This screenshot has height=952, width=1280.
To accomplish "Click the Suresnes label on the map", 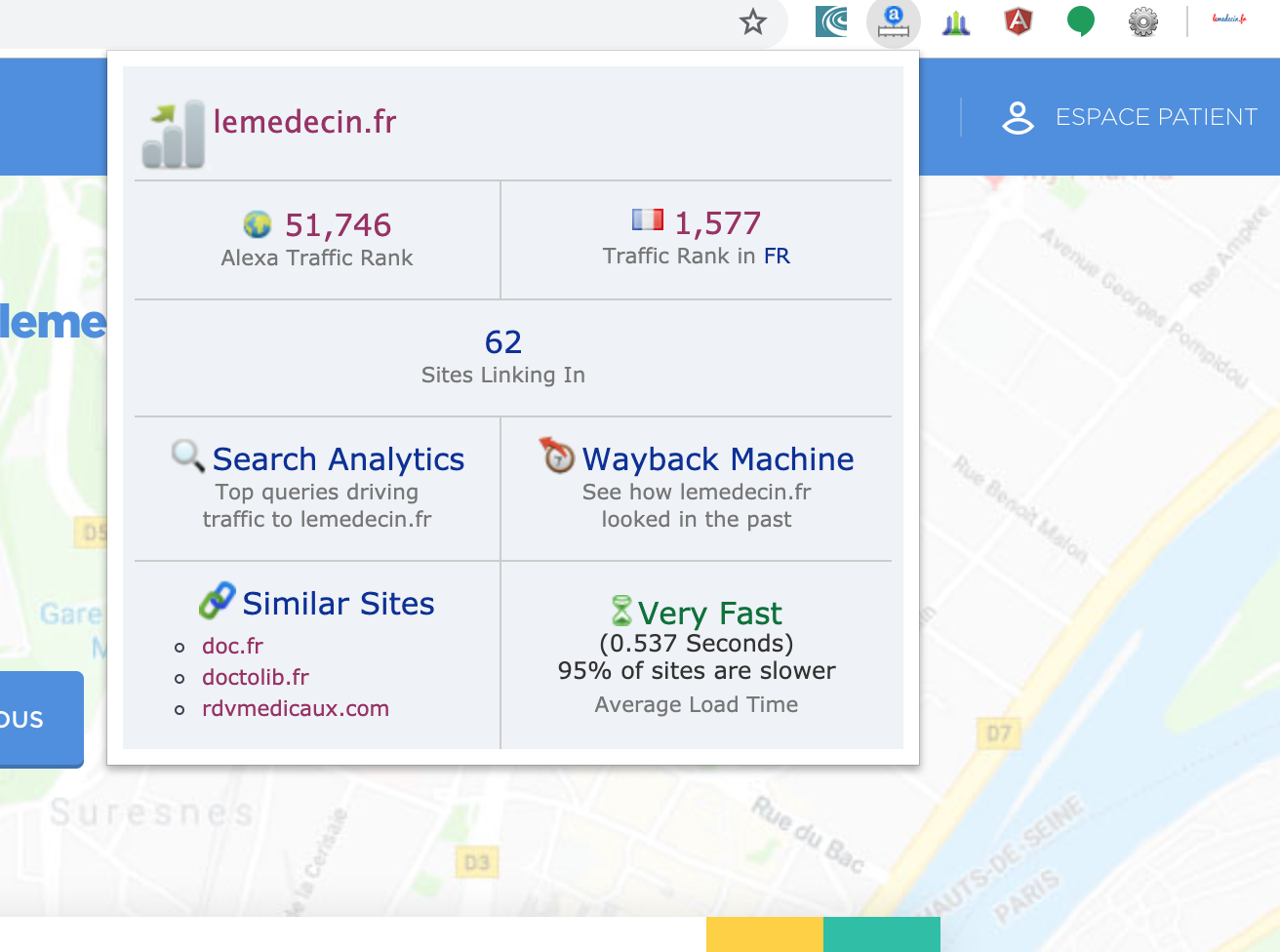I will 152,812.
